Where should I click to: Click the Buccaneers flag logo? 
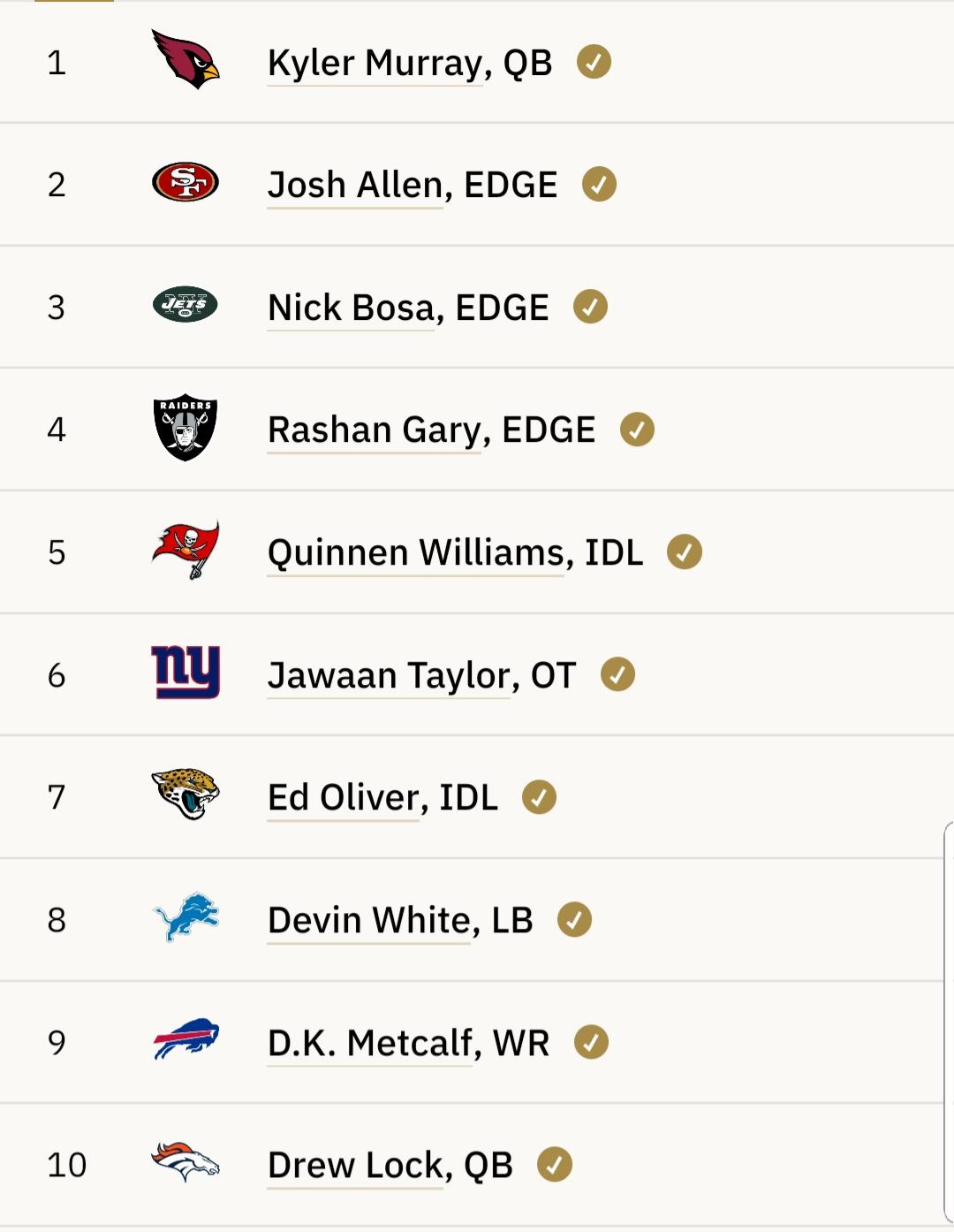(x=185, y=550)
